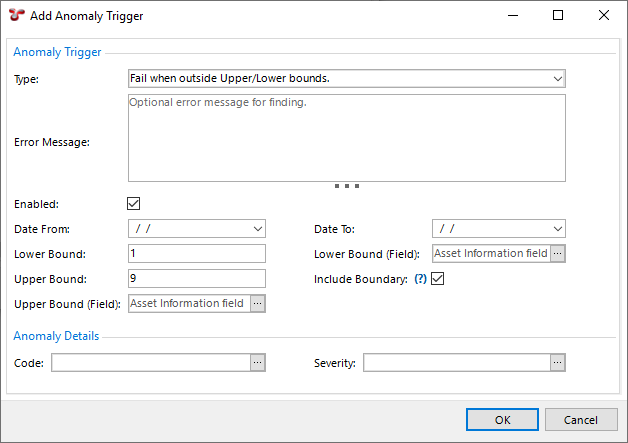Click inside the Severity text field
Viewport: 628px width, 443px height.
pos(456,363)
